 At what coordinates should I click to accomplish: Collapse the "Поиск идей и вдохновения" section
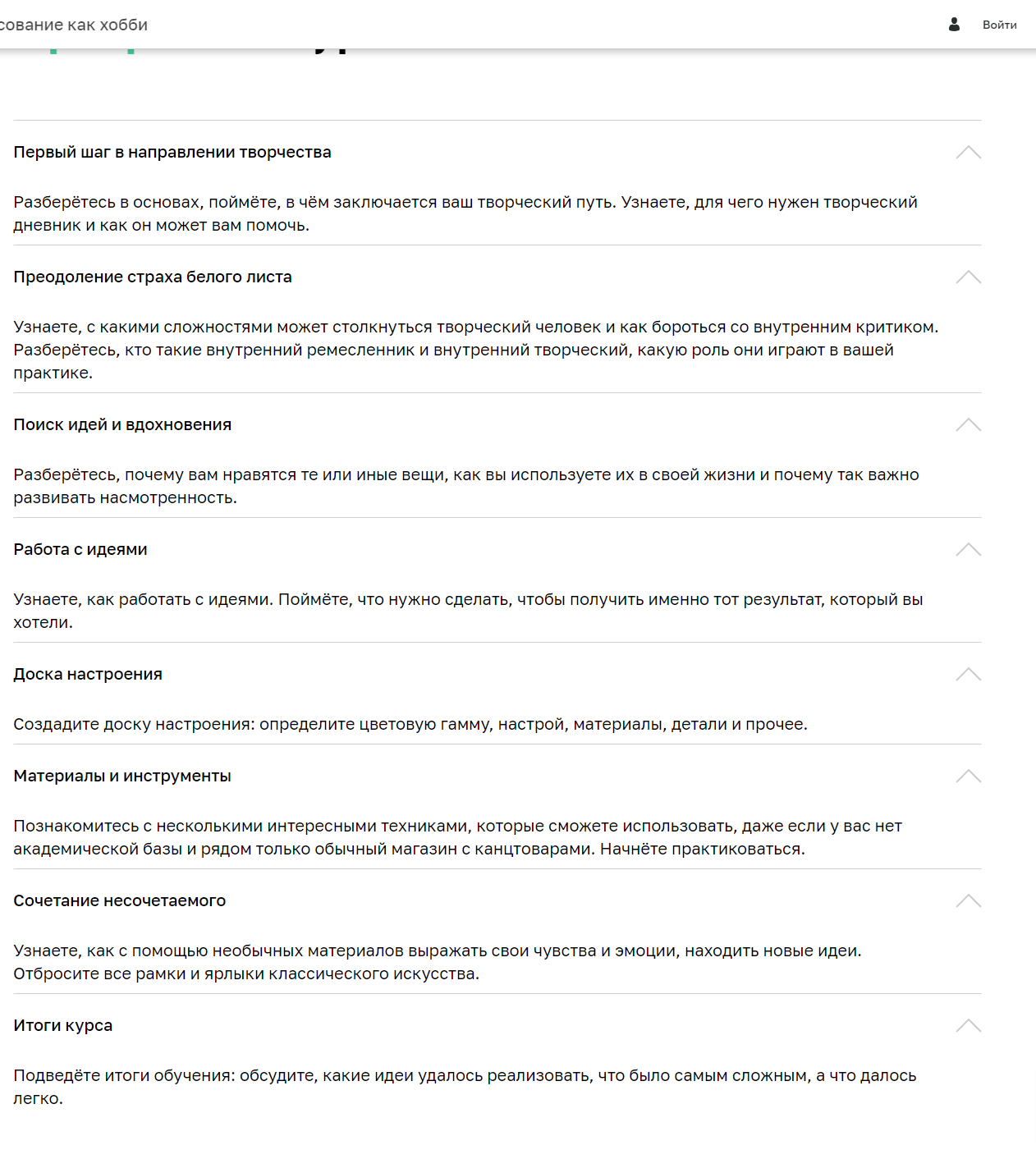point(970,425)
